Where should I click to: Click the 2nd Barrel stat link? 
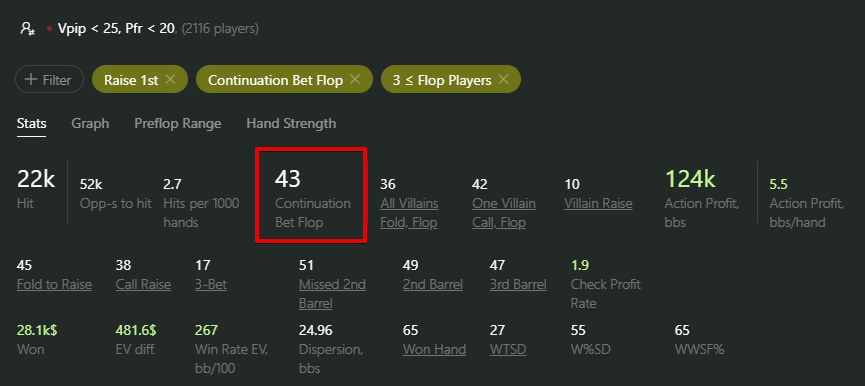pyautogui.click(x=432, y=285)
